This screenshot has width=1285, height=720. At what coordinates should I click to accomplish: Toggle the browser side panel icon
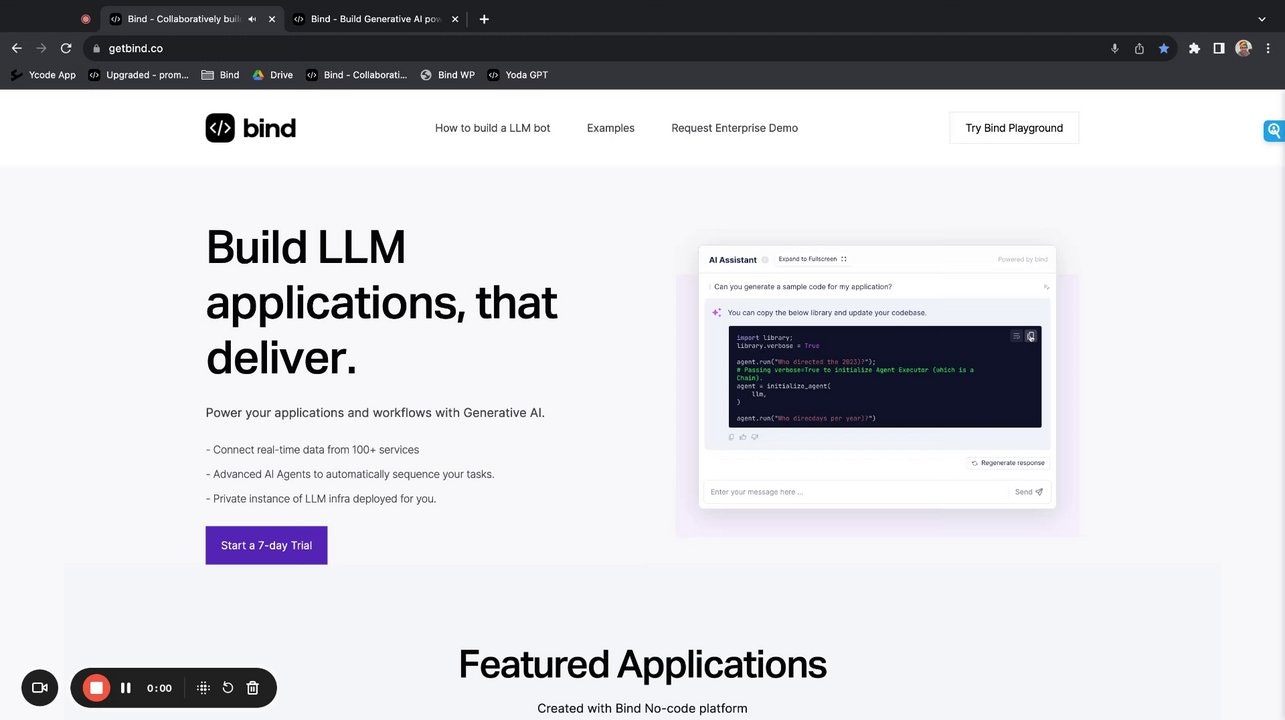pos(1219,48)
